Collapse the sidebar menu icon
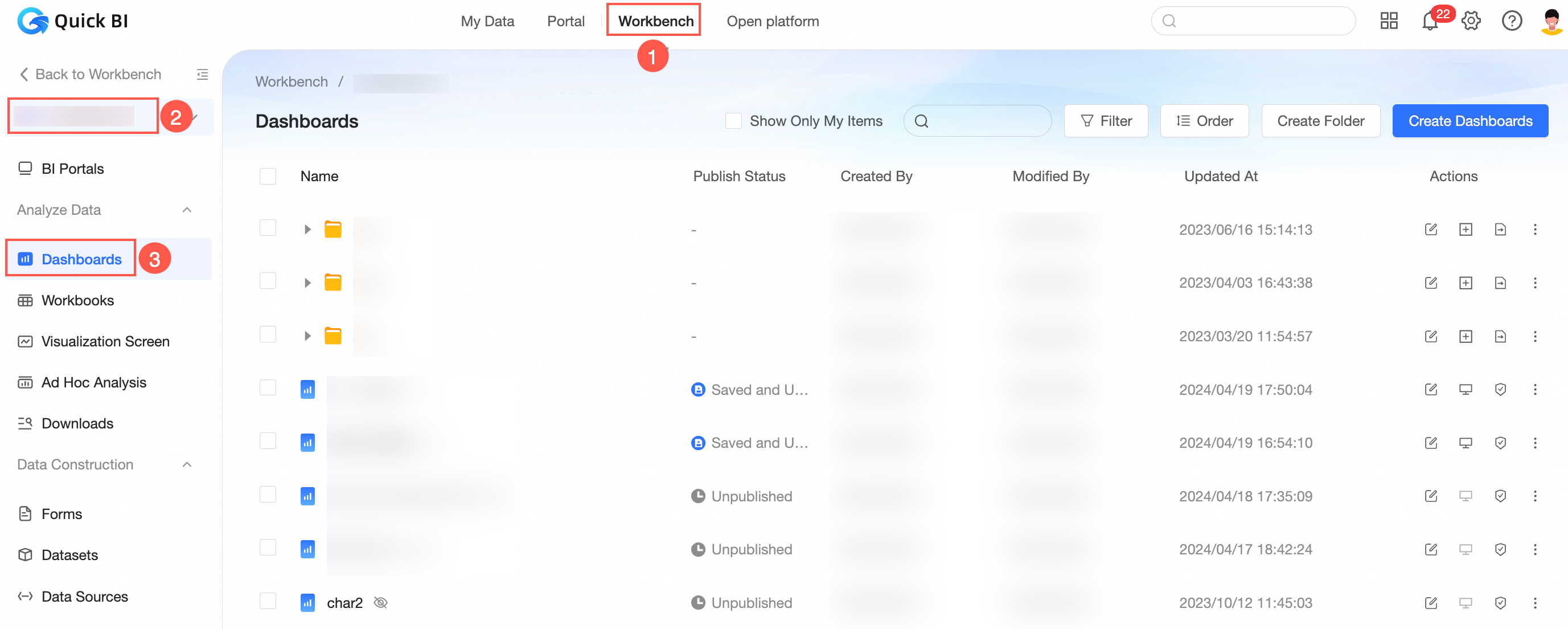 point(202,74)
